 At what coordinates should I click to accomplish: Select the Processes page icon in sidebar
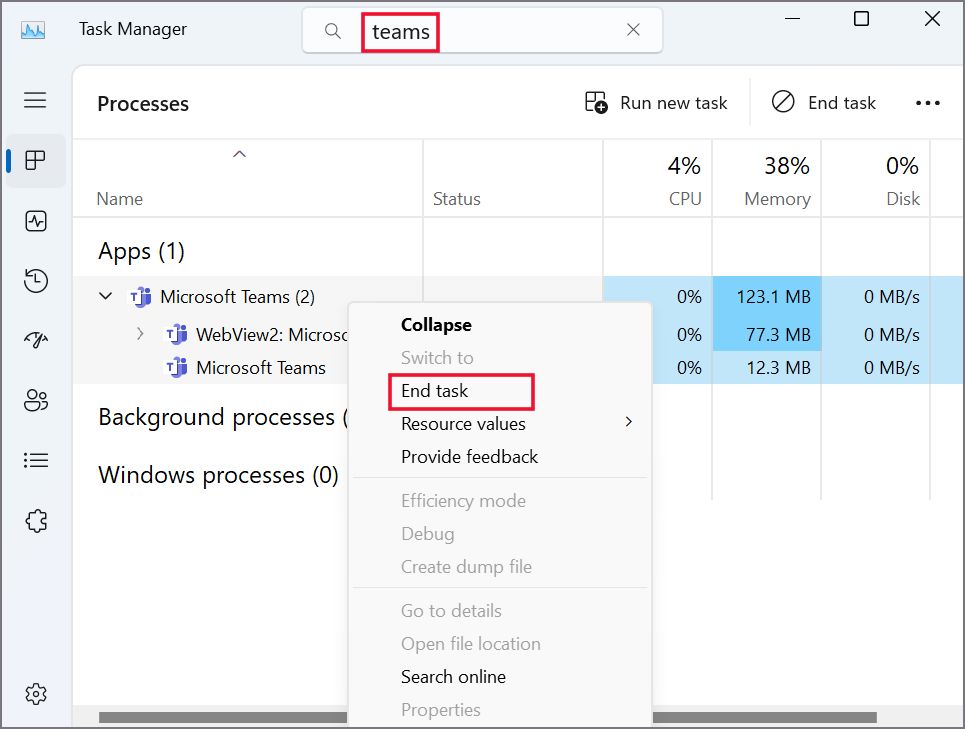coord(35,161)
